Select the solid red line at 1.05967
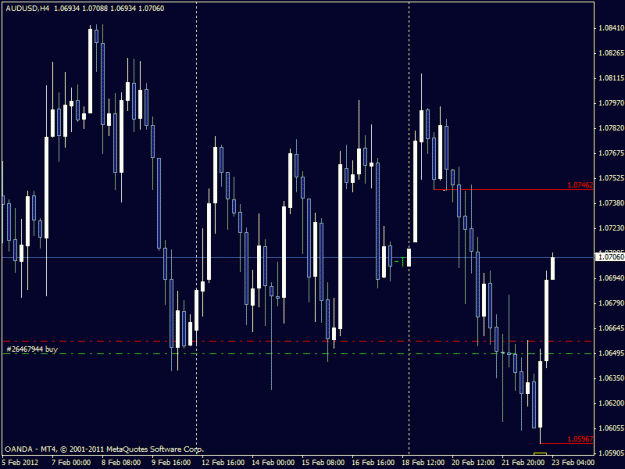Screen dimensions: 625x469 (566, 443)
